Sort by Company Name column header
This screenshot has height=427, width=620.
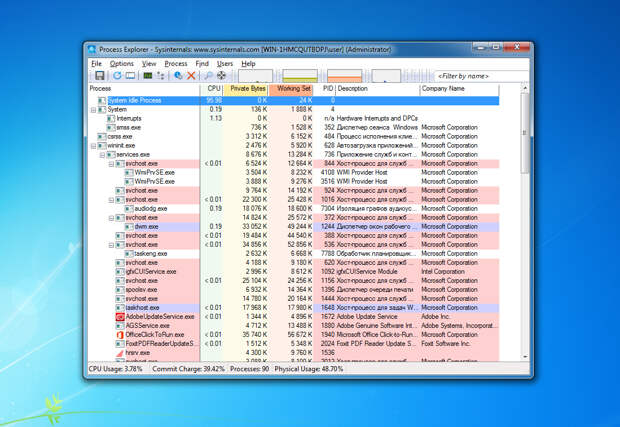(459, 89)
